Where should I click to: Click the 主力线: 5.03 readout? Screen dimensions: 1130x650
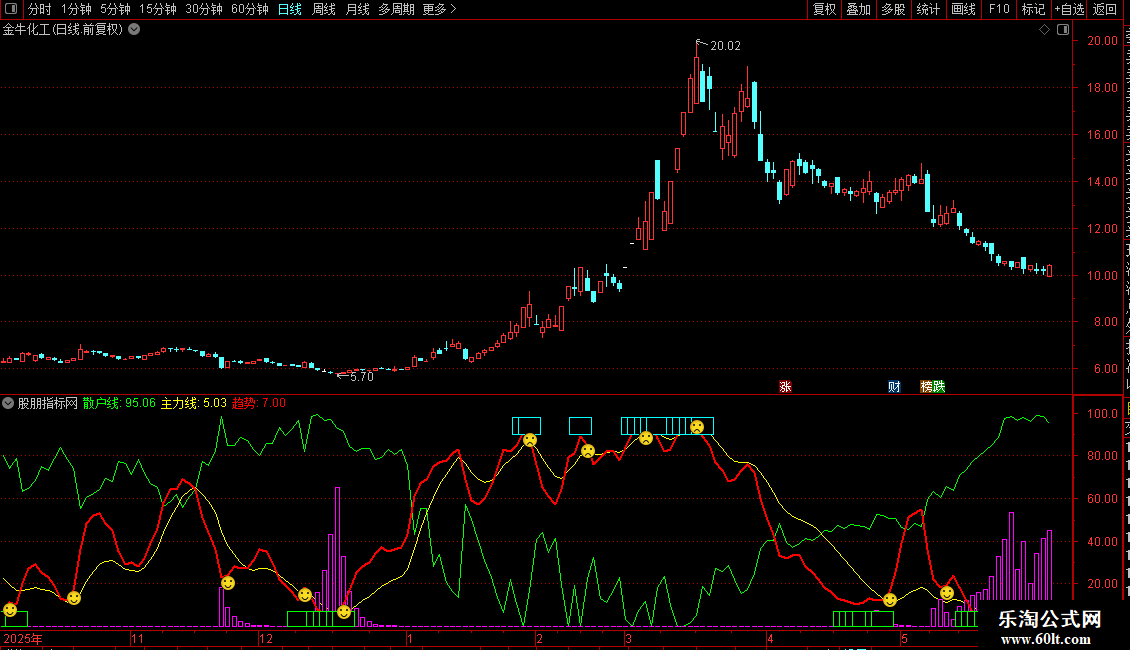pyautogui.click(x=193, y=403)
